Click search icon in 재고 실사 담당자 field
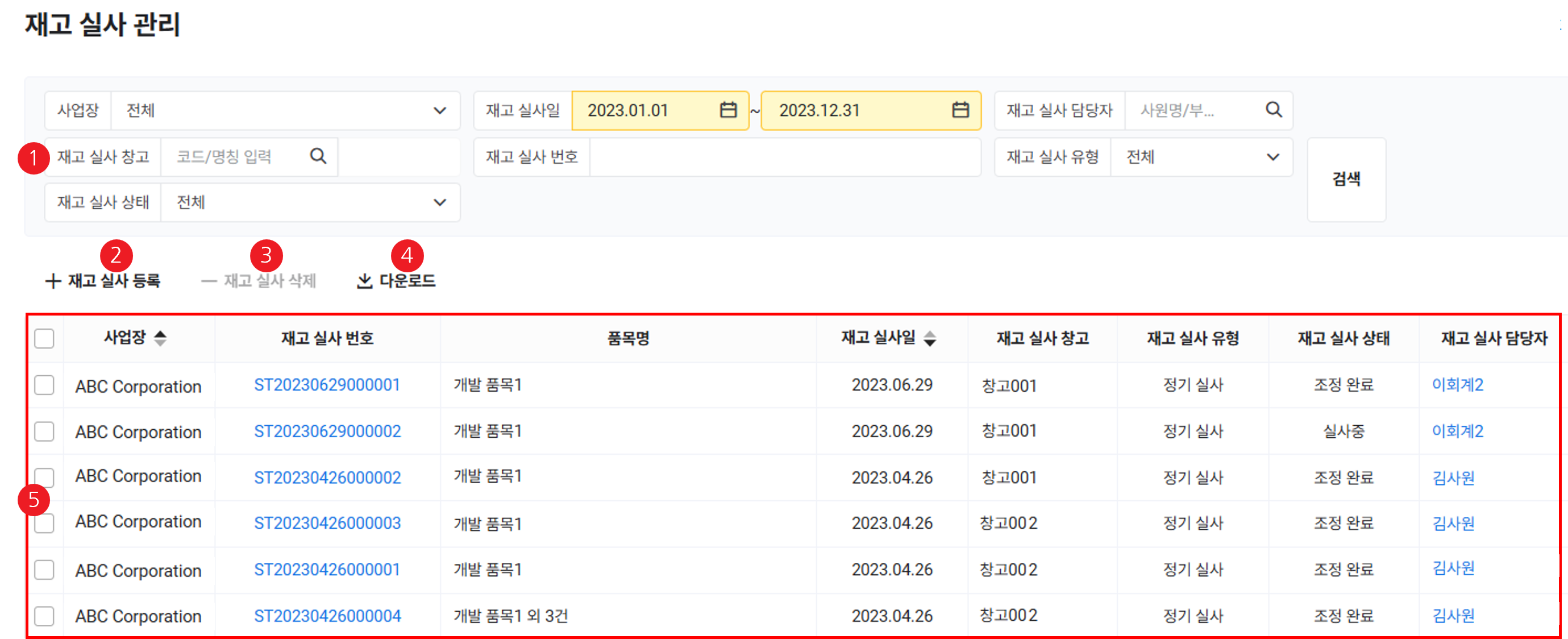The width and height of the screenshot is (1568, 639). pyautogui.click(x=1274, y=110)
